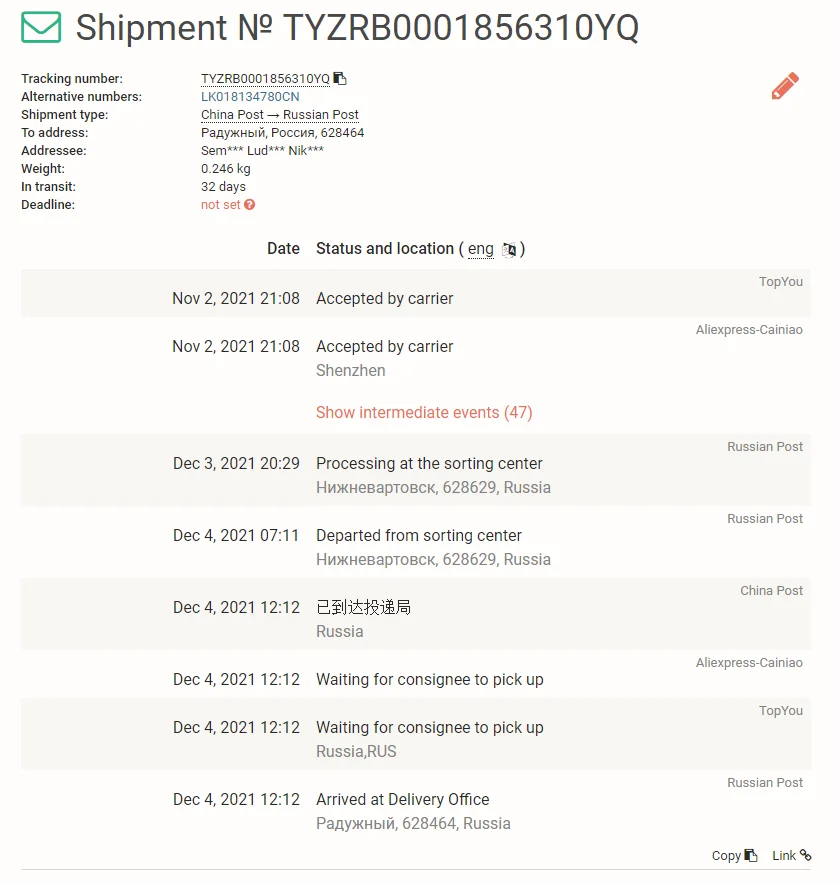Click the Link chain icon below the events
Image resolution: width=839 pixels, height=884 pixels.
click(x=806, y=855)
